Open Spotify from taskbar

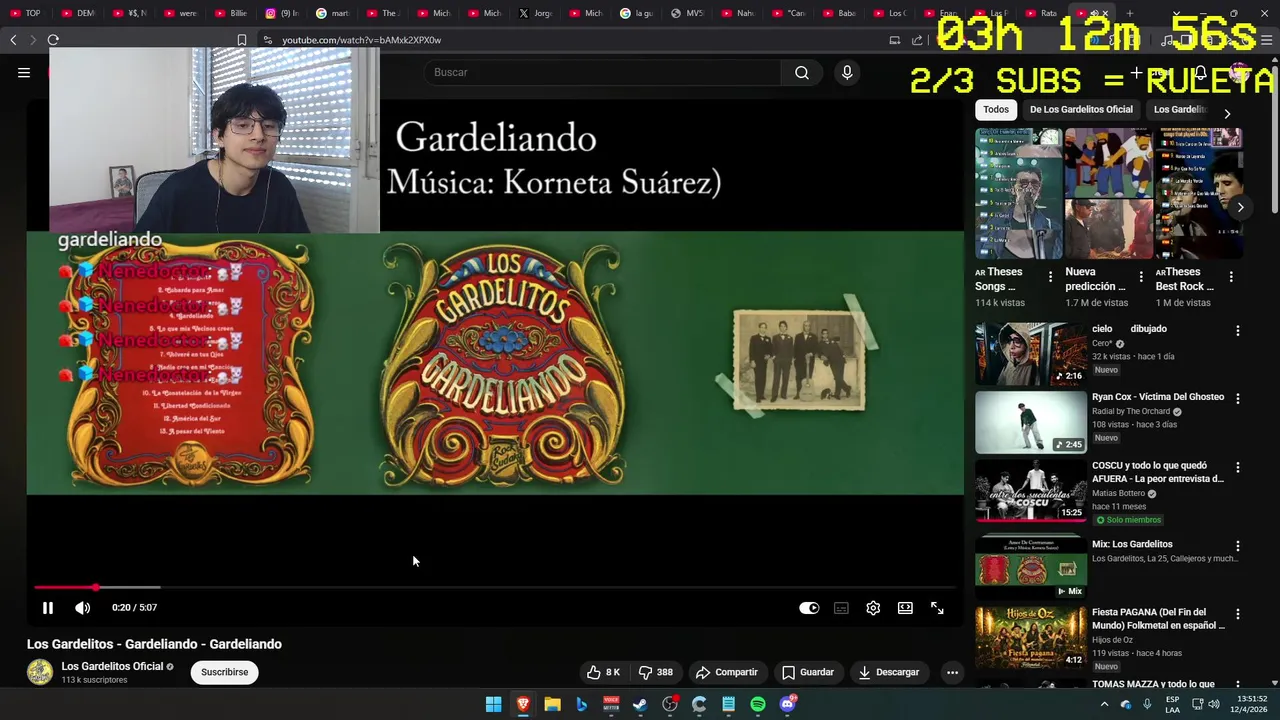coord(758,705)
